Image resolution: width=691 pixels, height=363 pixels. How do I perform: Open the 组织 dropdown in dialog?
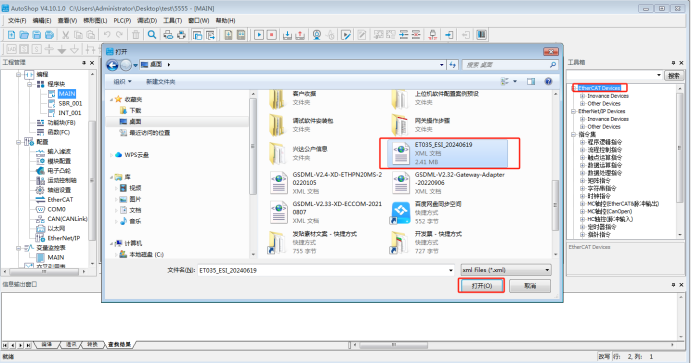122,81
